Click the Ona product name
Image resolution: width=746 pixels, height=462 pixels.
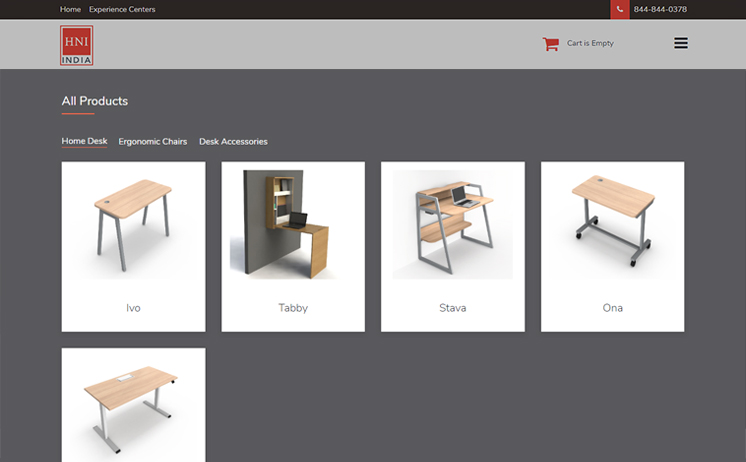coord(612,308)
